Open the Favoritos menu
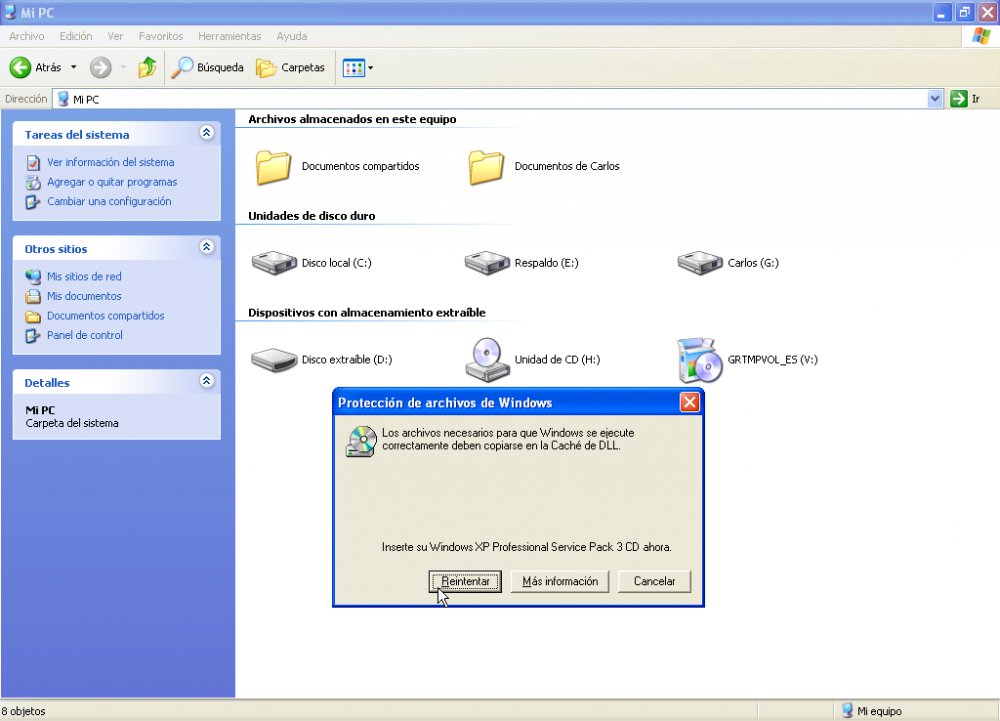Viewport: 1000px width, 721px height. pyautogui.click(x=161, y=36)
